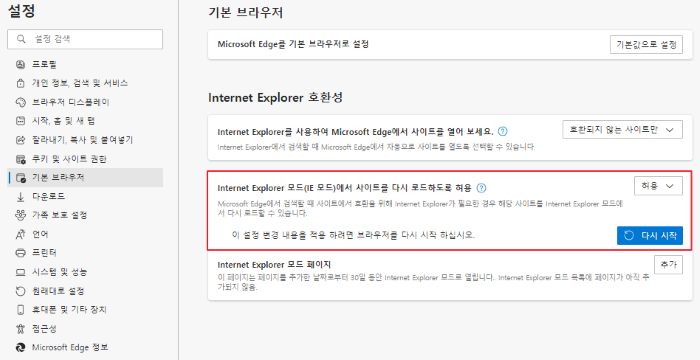
Task: Open 개인 정보, 검색 및 서비스 section
Action: pos(85,83)
